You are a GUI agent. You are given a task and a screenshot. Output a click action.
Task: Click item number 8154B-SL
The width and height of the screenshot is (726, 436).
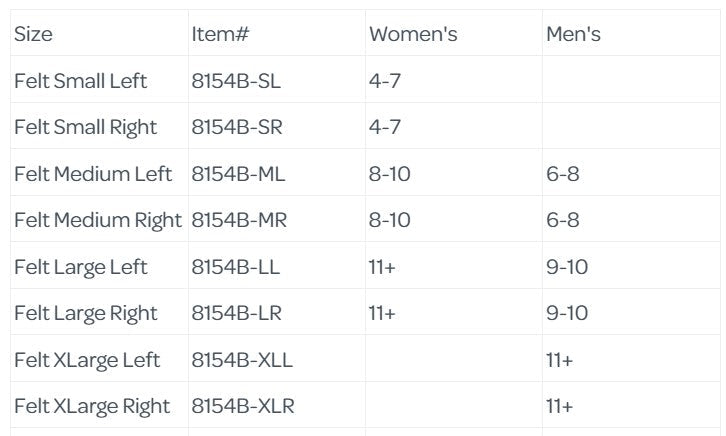pyautogui.click(x=236, y=81)
